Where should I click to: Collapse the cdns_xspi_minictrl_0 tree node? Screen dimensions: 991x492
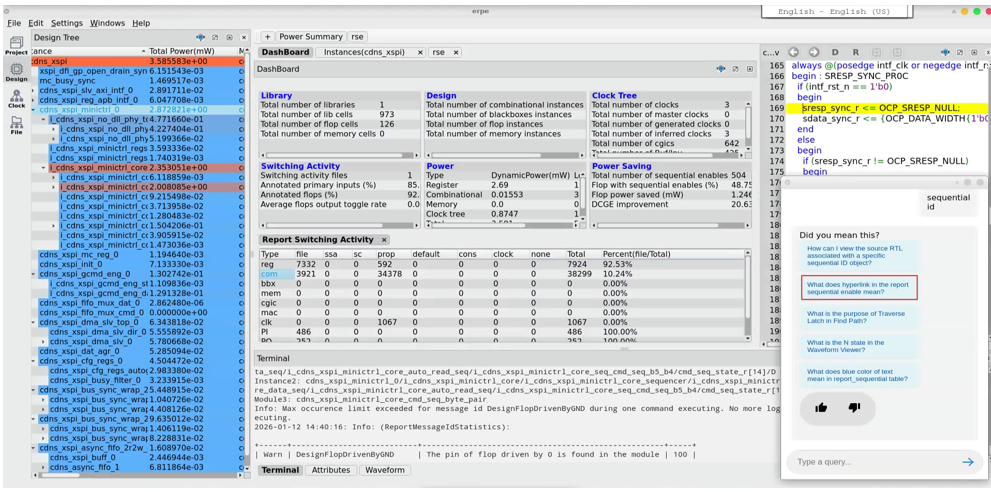34,110
